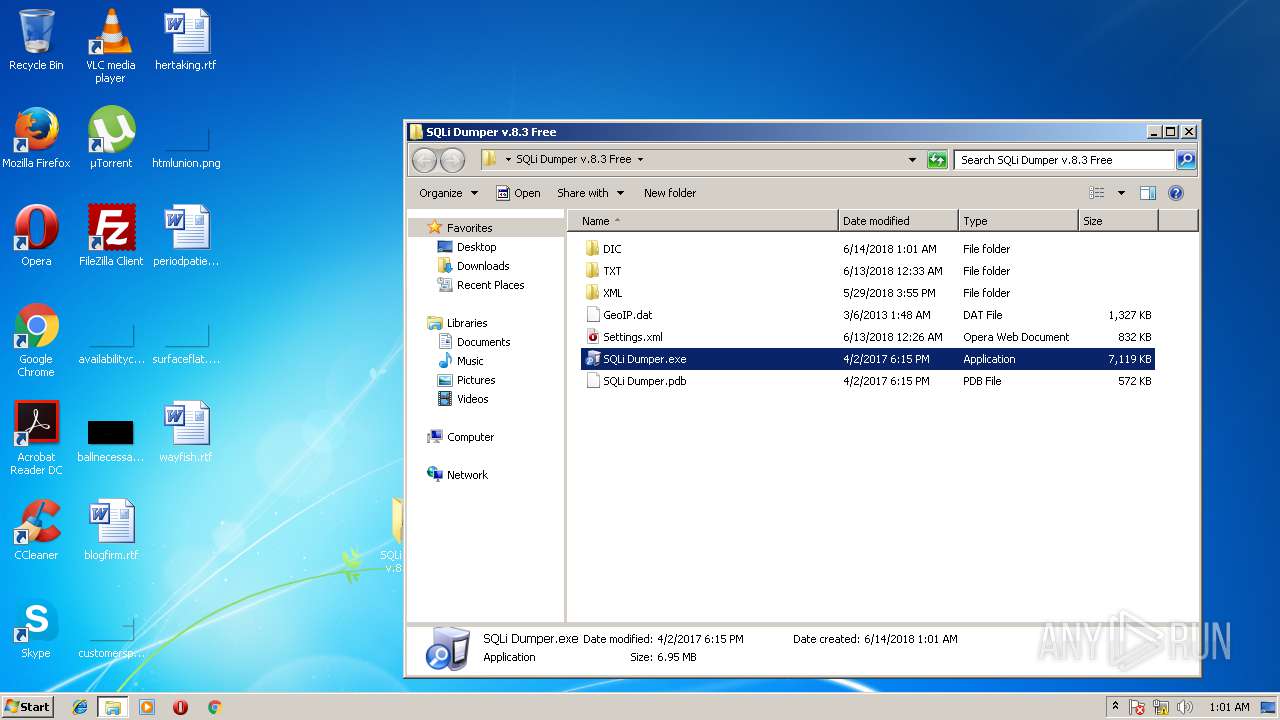This screenshot has width=1280, height=720.
Task: Select the XML folder row
Action: point(868,293)
